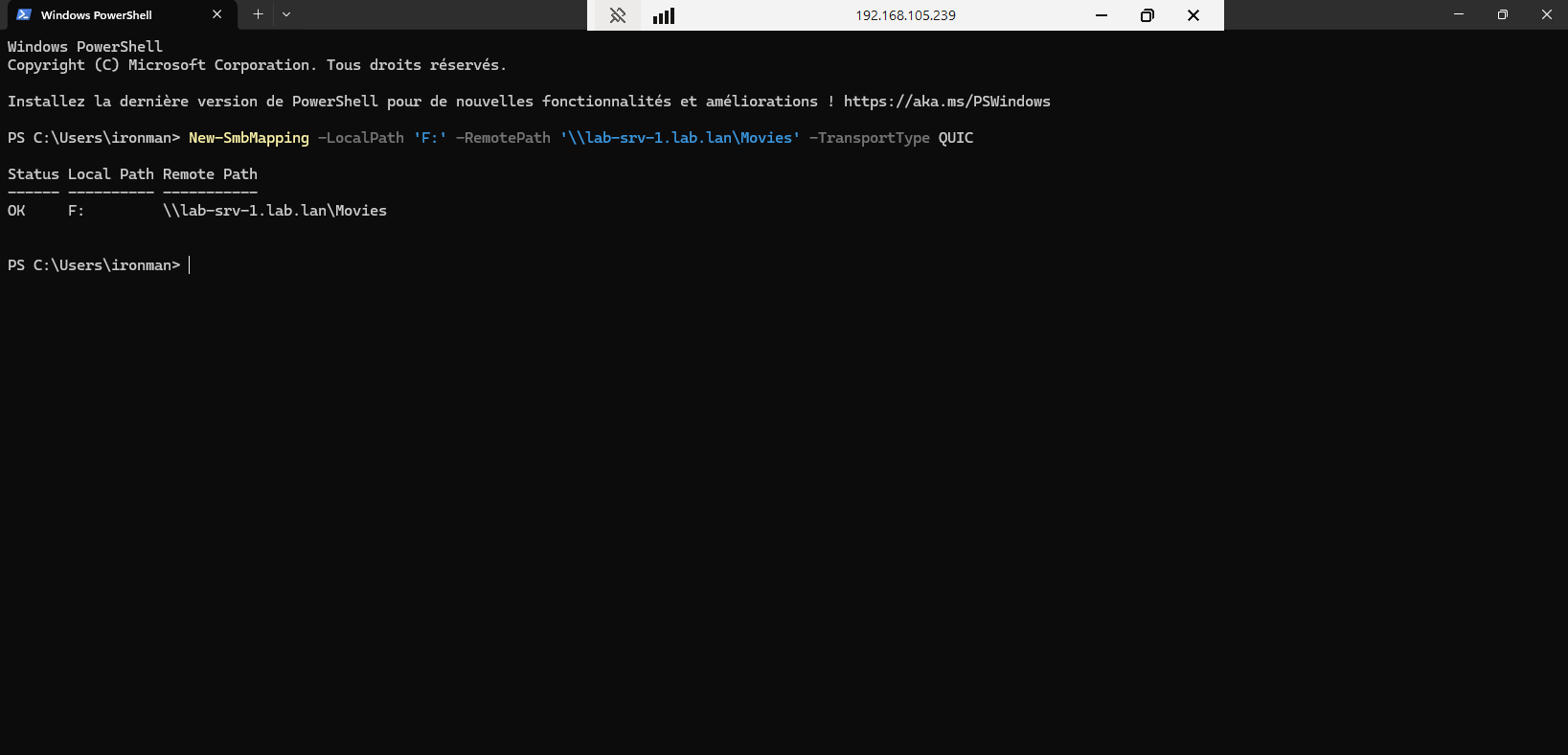Close the Windows PowerShell tab
This screenshot has width=1568, height=755.
coord(216,14)
